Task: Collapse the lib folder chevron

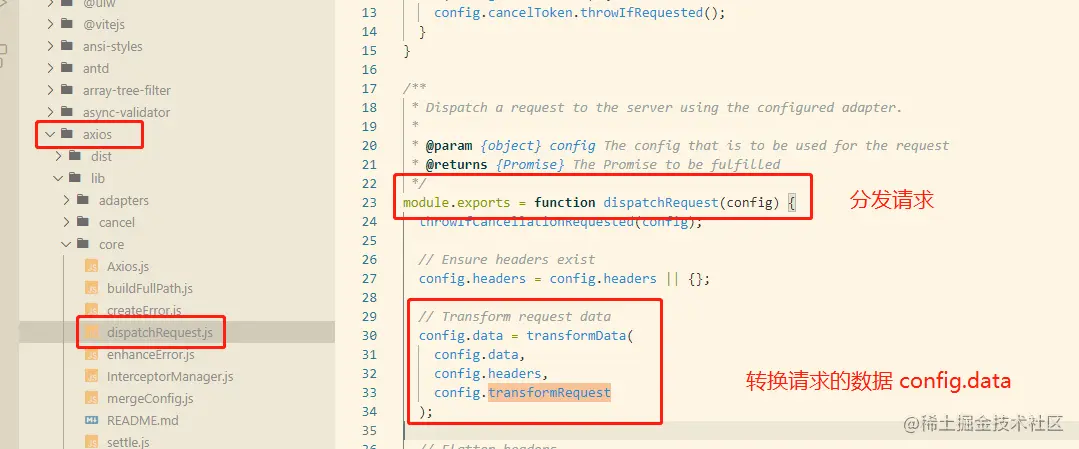Action: [x=58, y=178]
